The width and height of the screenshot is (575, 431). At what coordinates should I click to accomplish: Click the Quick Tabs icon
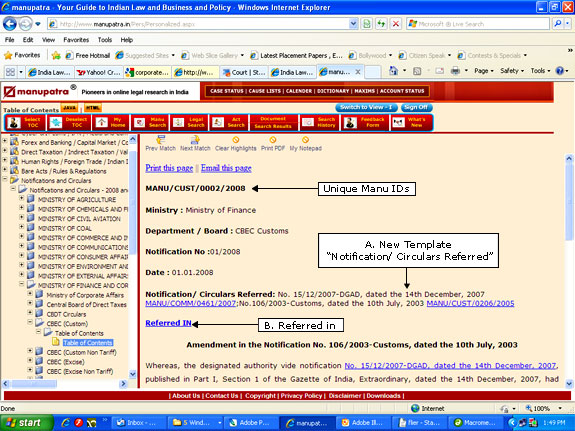click(x=10, y=72)
